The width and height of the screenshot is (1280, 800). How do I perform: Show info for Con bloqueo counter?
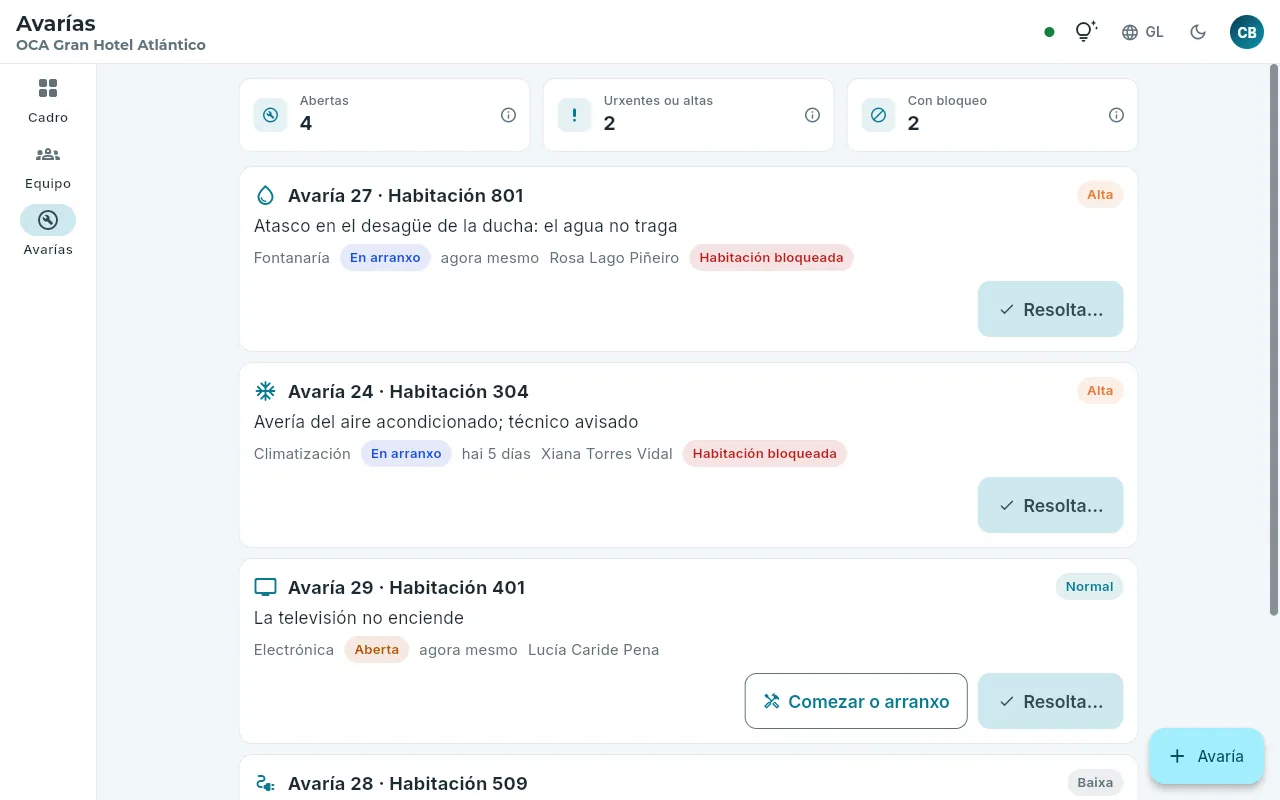(1116, 115)
